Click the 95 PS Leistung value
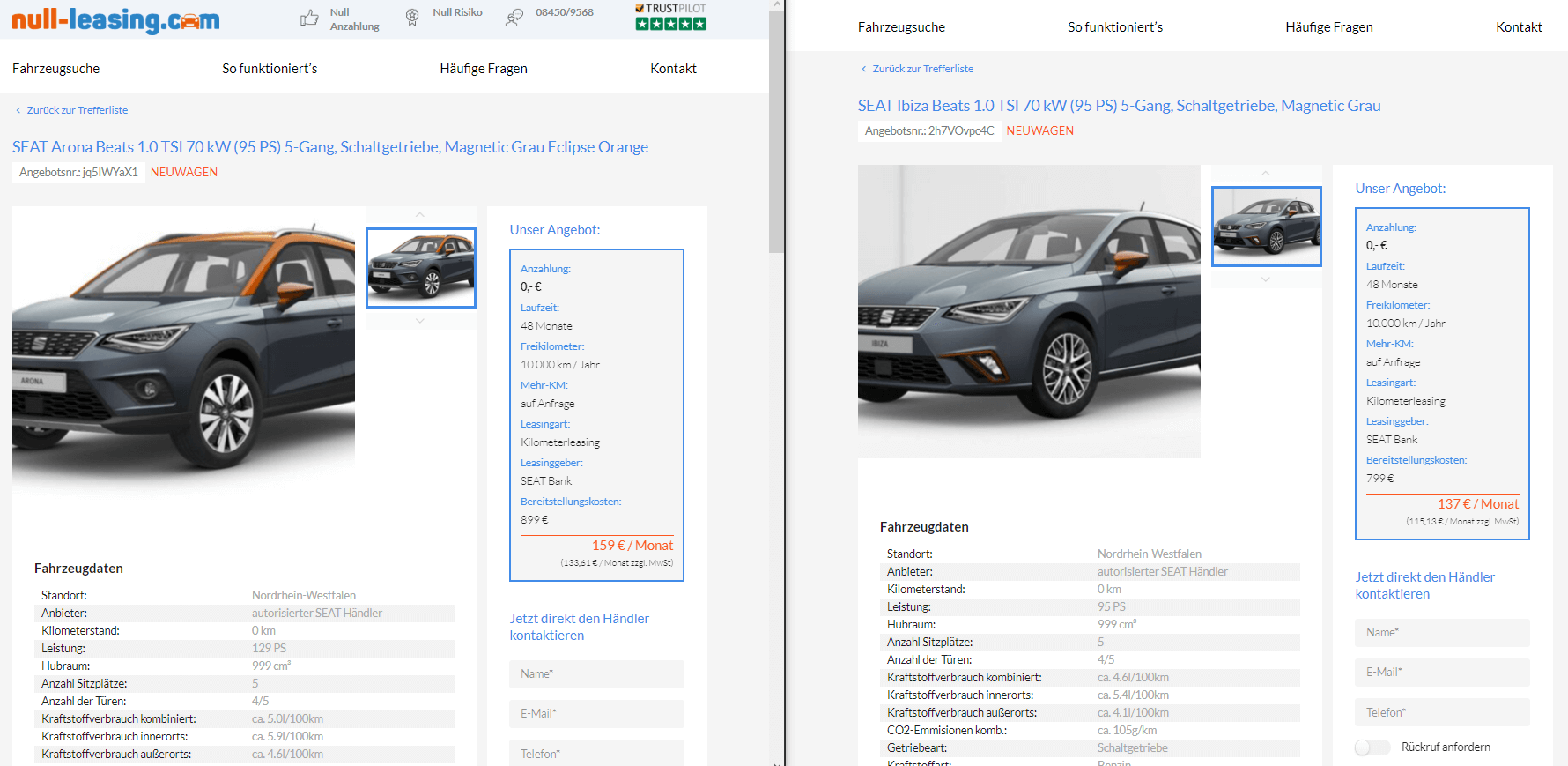 click(1112, 606)
